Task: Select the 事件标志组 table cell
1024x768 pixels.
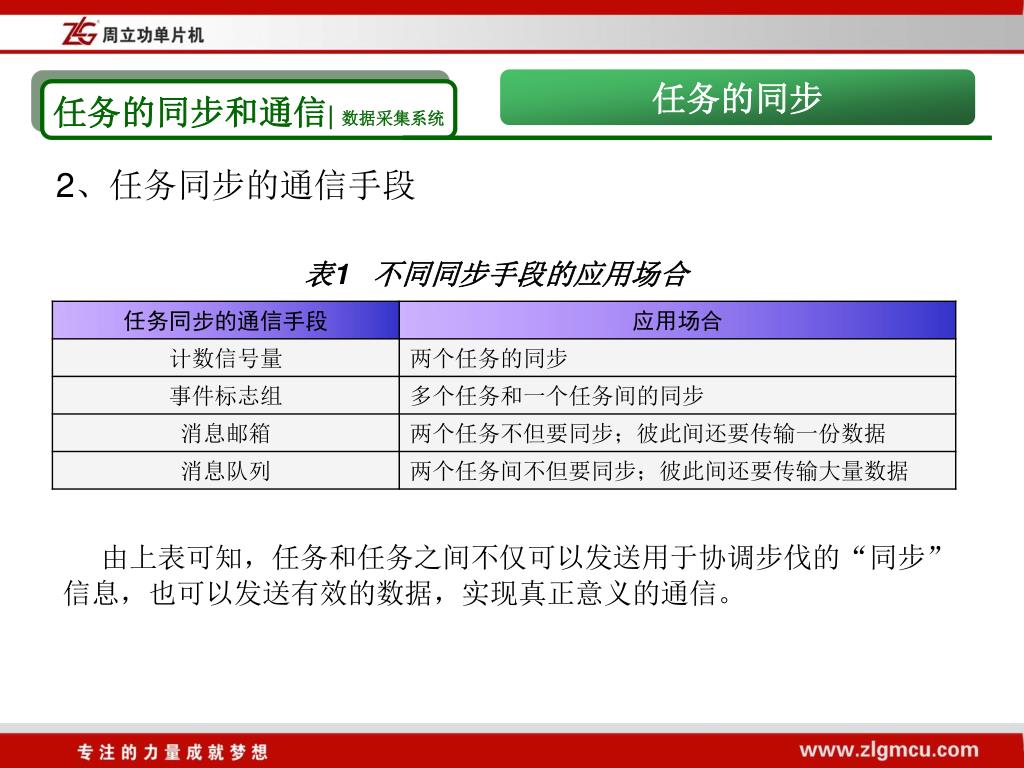Action: (225, 395)
